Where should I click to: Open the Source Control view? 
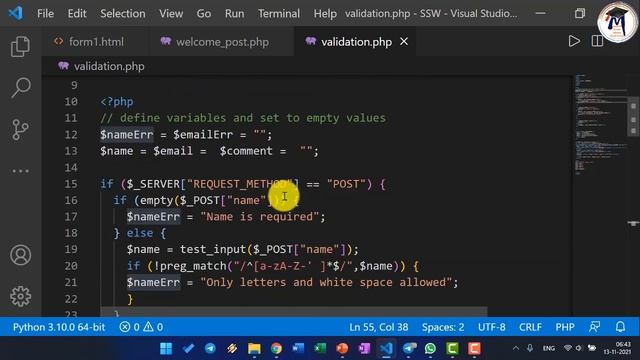(20, 129)
